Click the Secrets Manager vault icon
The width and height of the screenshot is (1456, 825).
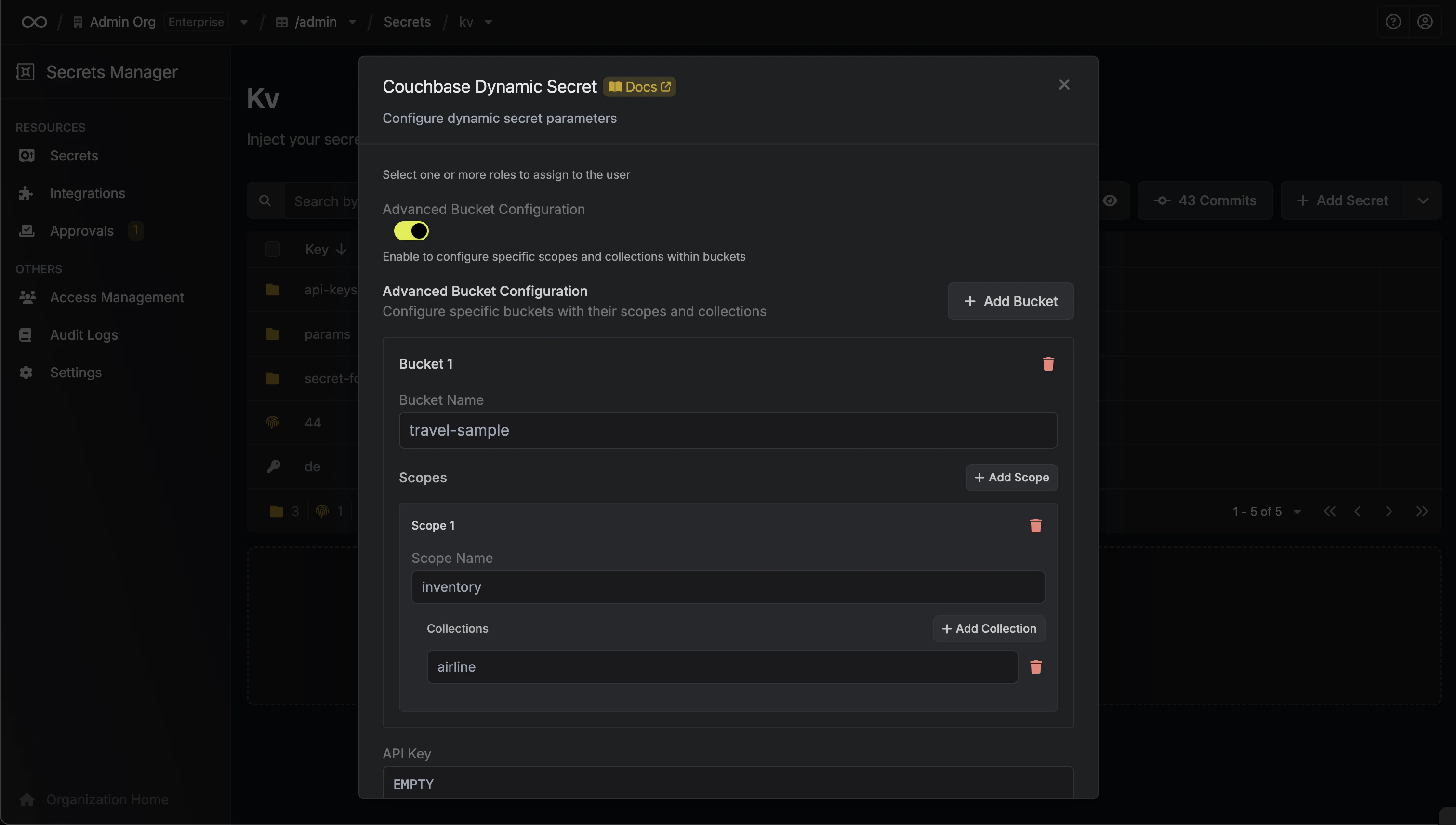click(25, 72)
